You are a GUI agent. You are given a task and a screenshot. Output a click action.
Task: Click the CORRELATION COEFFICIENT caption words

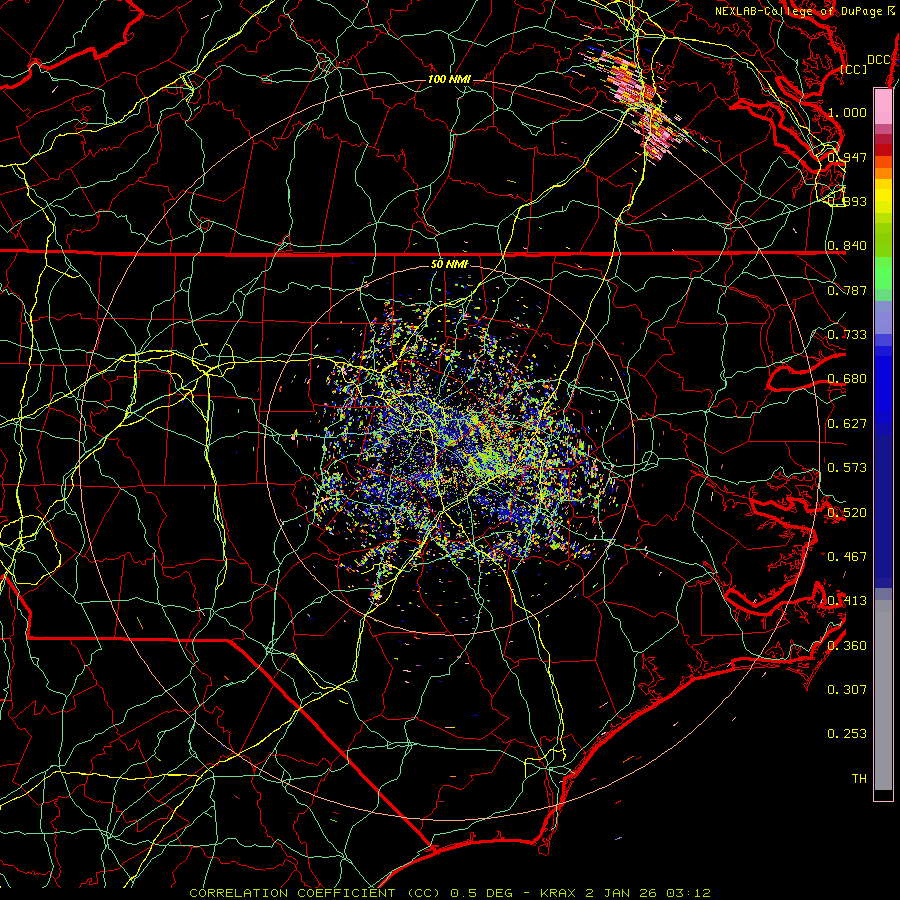pos(292,893)
